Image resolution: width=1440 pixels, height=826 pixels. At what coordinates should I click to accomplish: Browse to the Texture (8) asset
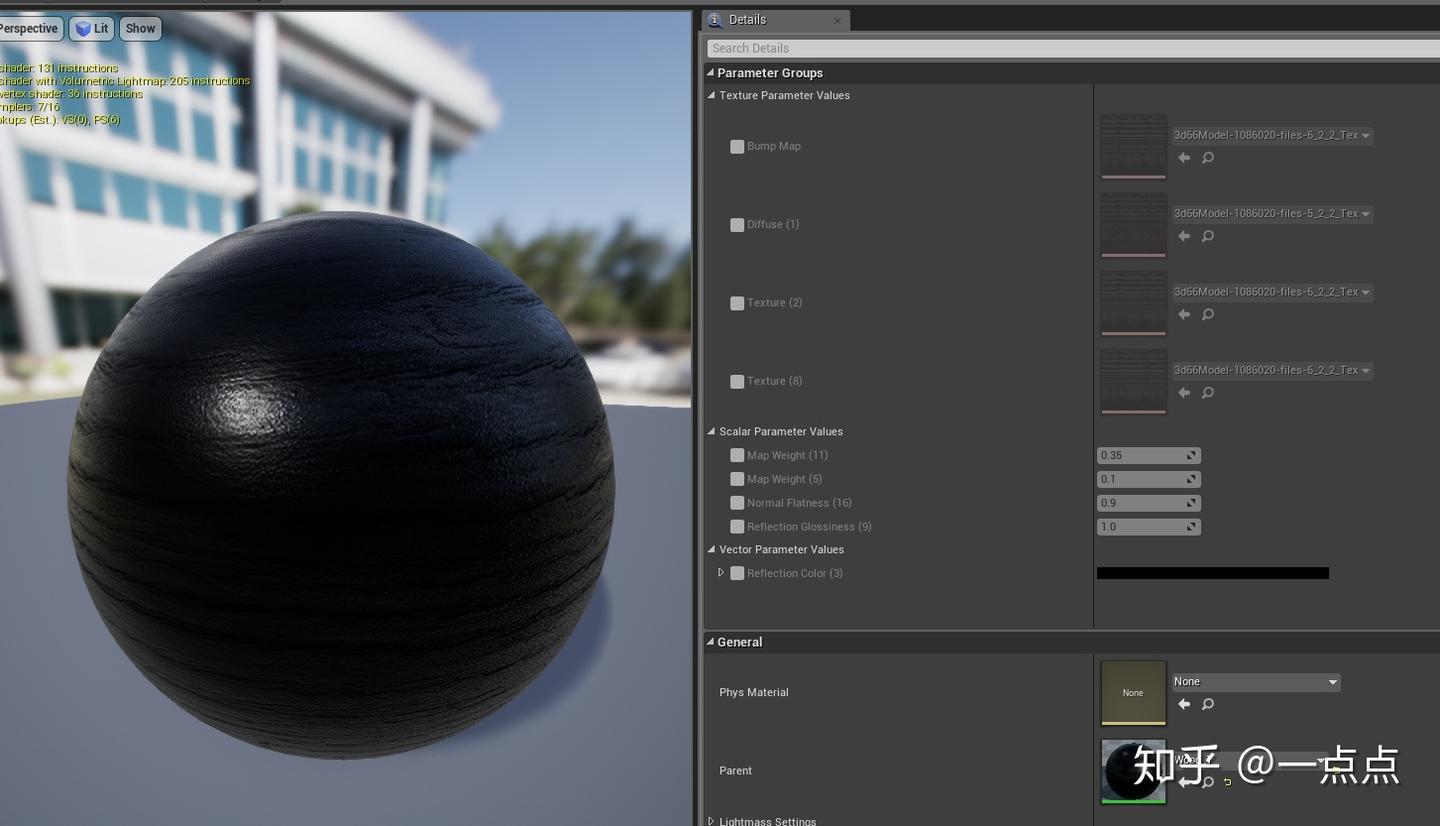1207,392
